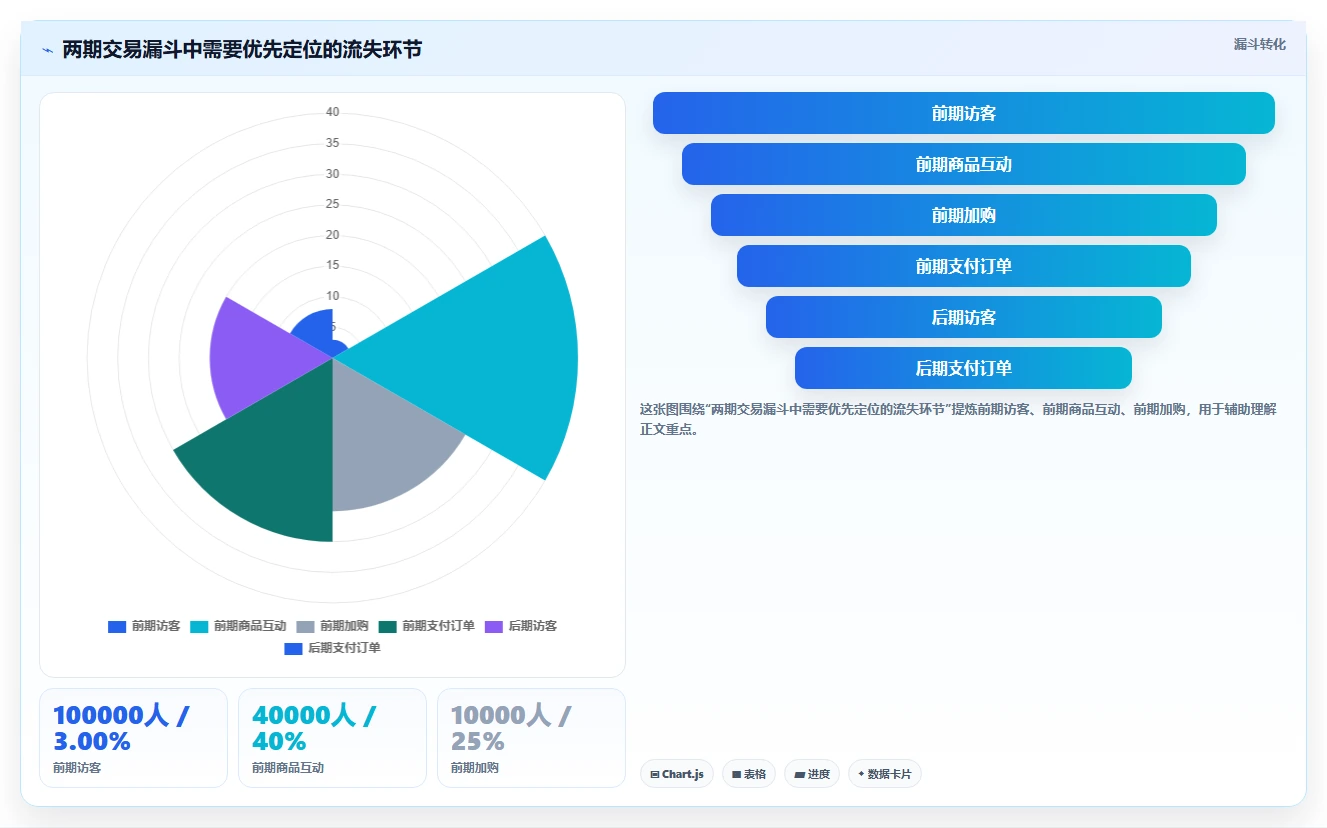Toggle the 后期访客 legend label
This screenshot has width=1327, height=828.
[533, 626]
